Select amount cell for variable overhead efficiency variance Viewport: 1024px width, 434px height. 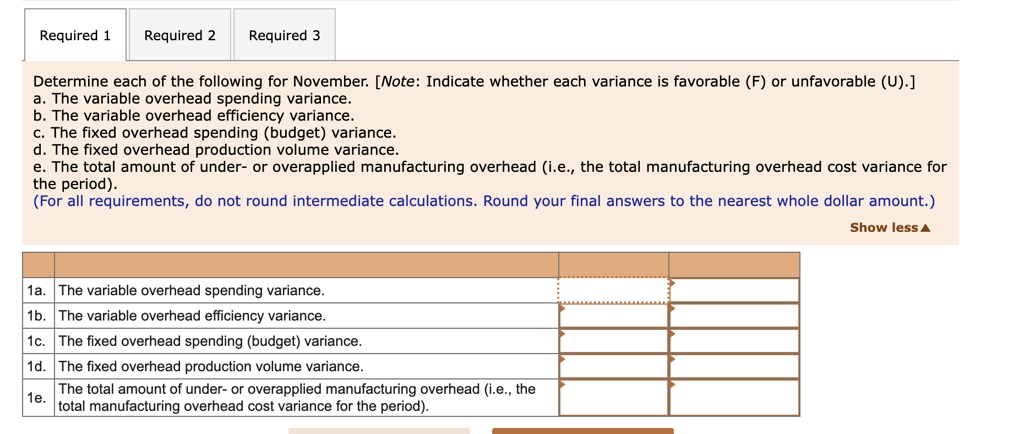click(613, 316)
